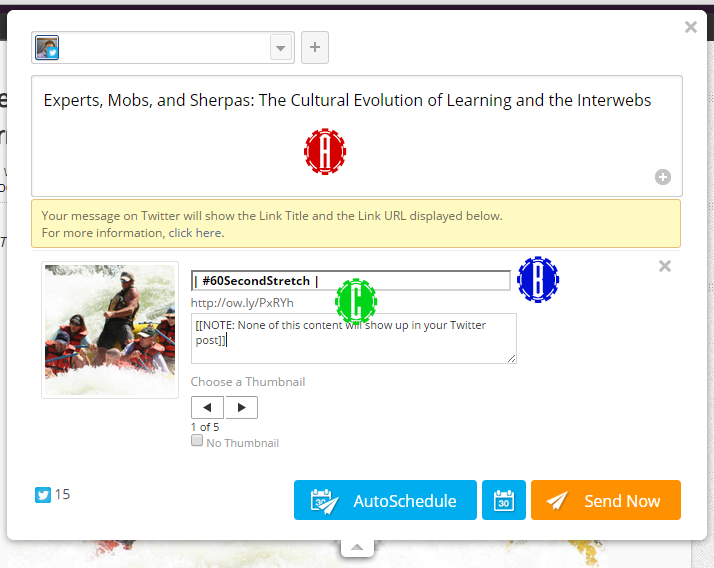The image size is (714, 568).
Task: Show the next thumbnail
Action: (241, 407)
